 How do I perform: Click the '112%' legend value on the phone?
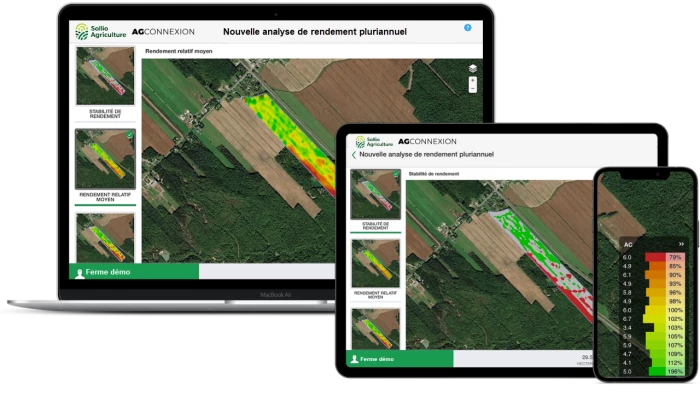(675, 362)
